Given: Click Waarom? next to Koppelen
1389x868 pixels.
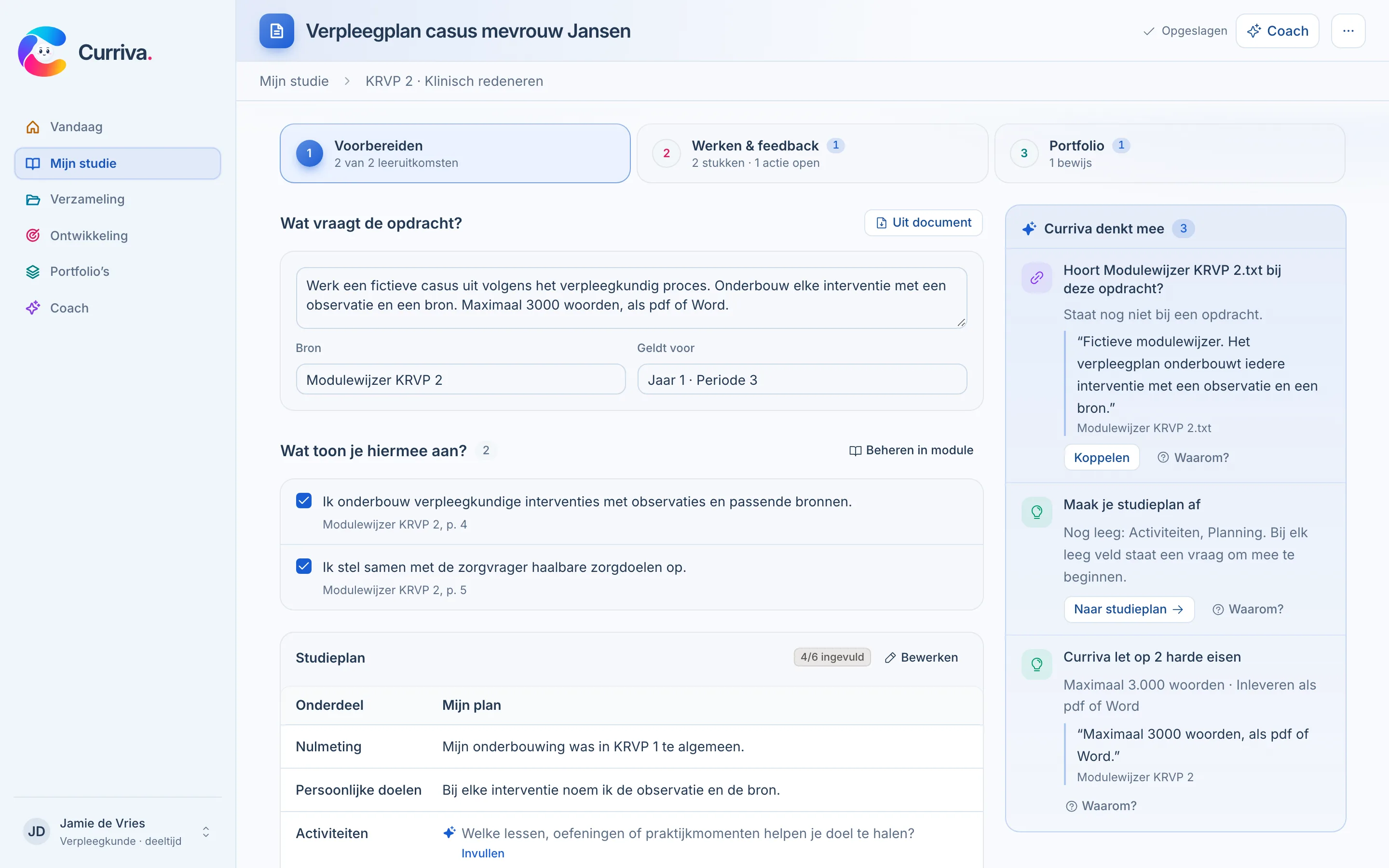Looking at the screenshot, I should pyautogui.click(x=1193, y=458).
